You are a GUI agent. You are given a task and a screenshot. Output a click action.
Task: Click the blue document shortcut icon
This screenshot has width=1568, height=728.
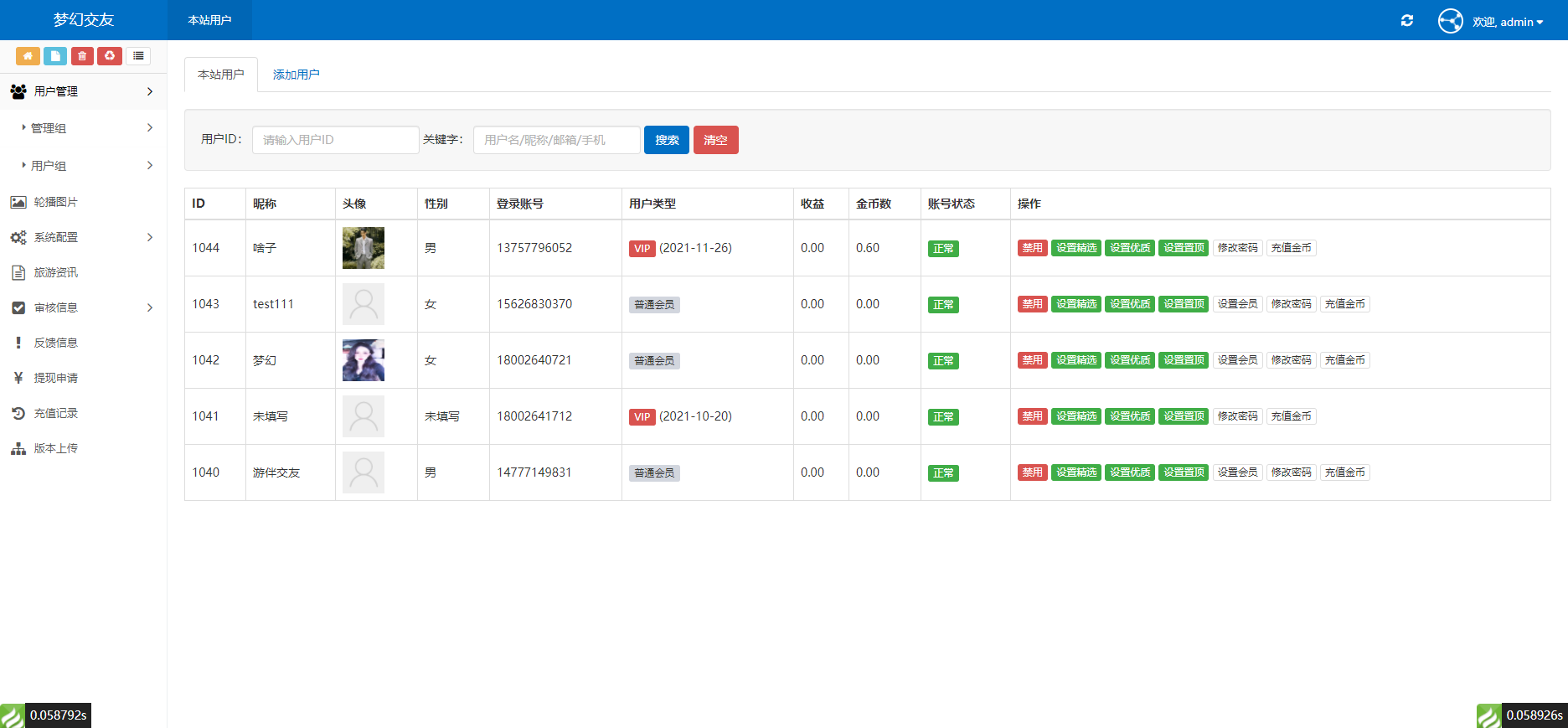(55, 56)
